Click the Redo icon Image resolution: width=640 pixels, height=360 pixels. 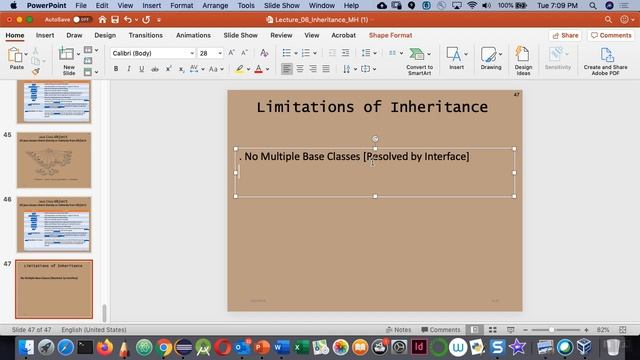[146, 20]
